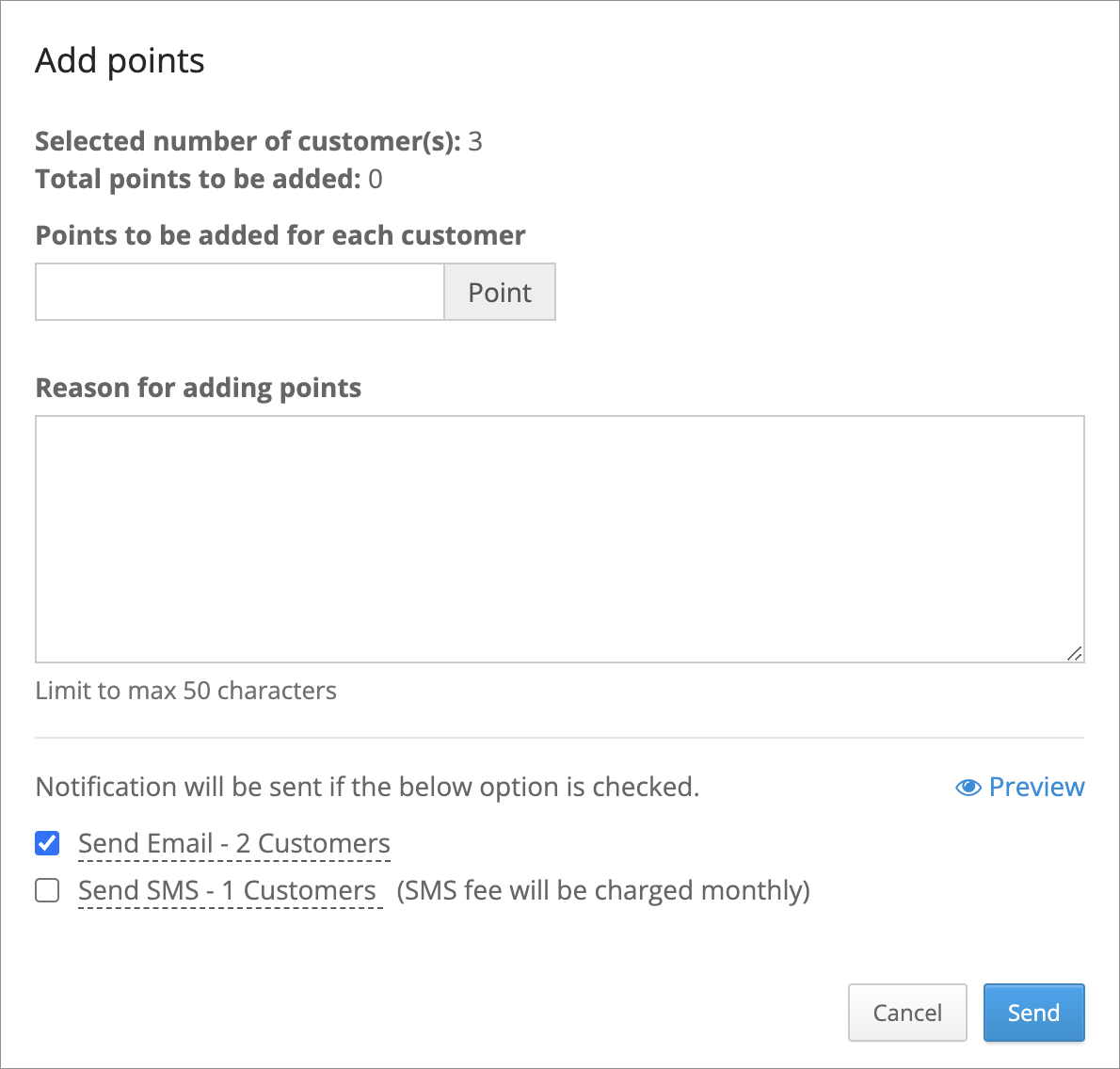The image size is (1120, 1069).
Task: Click the 'Add points' dialog title
Action: (x=120, y=61)
